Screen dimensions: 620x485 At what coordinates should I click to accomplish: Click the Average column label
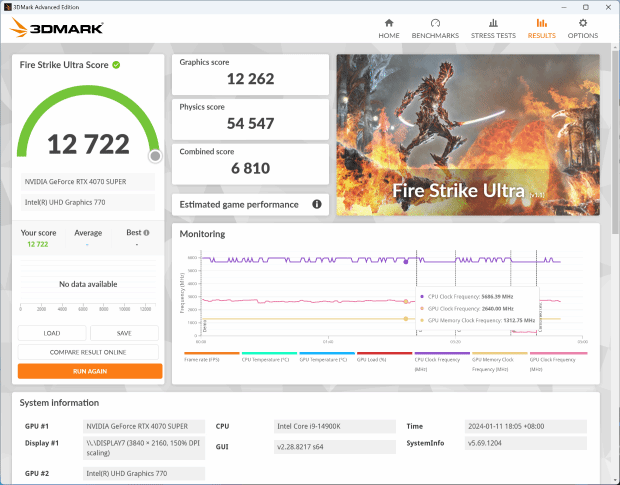88,233
